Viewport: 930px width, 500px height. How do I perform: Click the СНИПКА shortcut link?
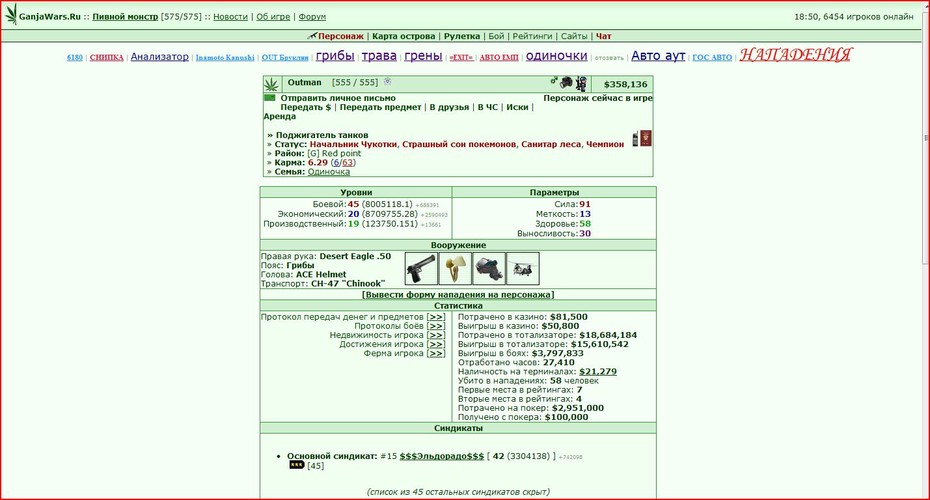[107, 58]
